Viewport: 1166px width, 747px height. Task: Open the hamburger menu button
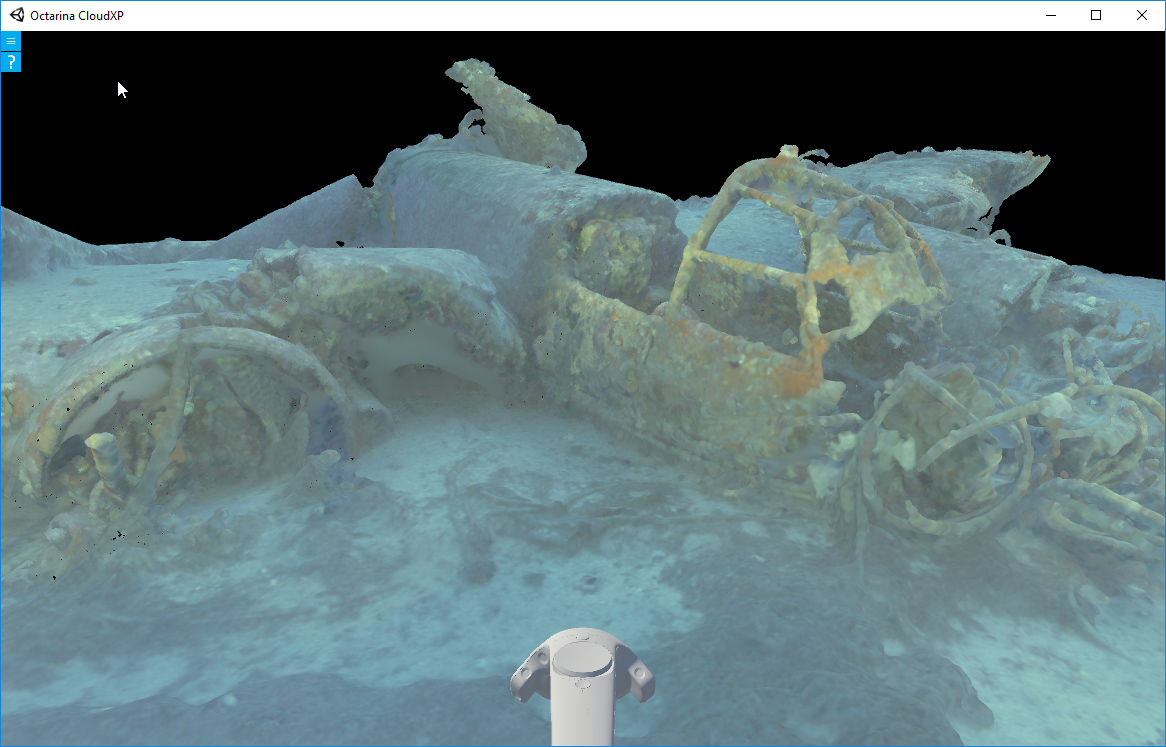click(10, 41)
